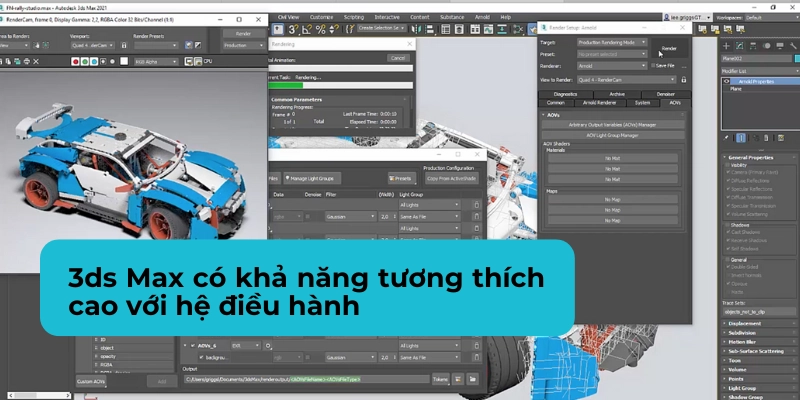Open the Workspaces Default dropdown
The height and width of the screenshot is (400, 800).
pyautogui.click(x=771, y=17)
